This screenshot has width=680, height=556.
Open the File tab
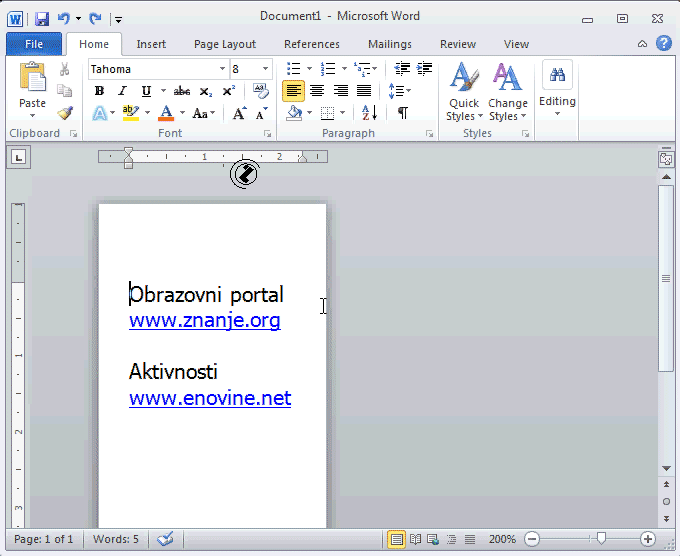[33, 44]
